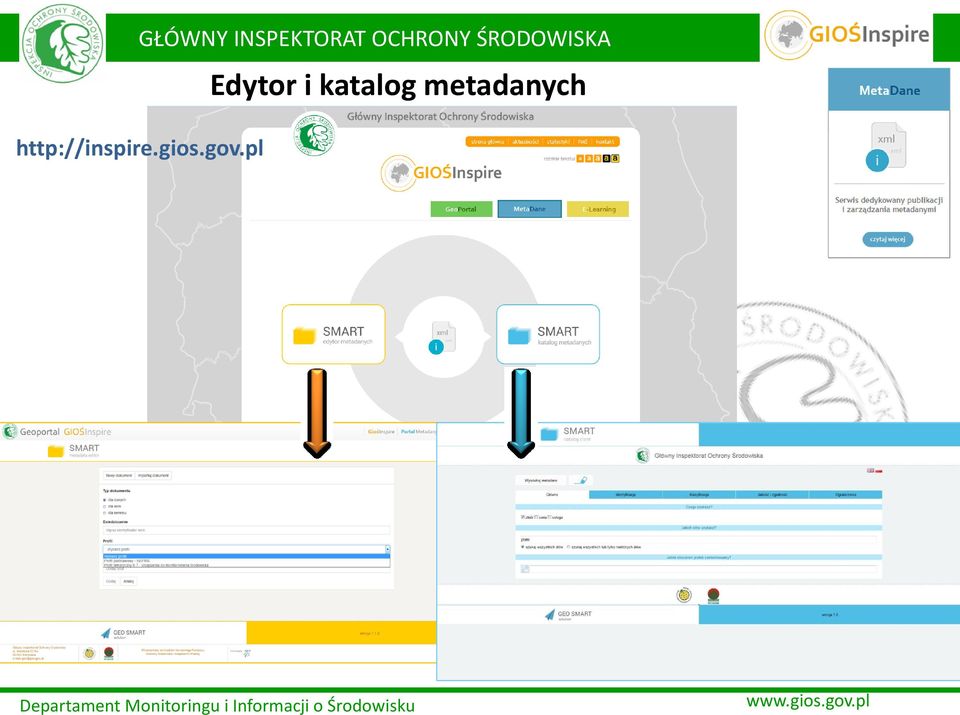Image resolution: width=960 pixels, height=715 pixels.
Task: Click the blue SMART folder icon in catalog window
Action: tap(549, 434)
